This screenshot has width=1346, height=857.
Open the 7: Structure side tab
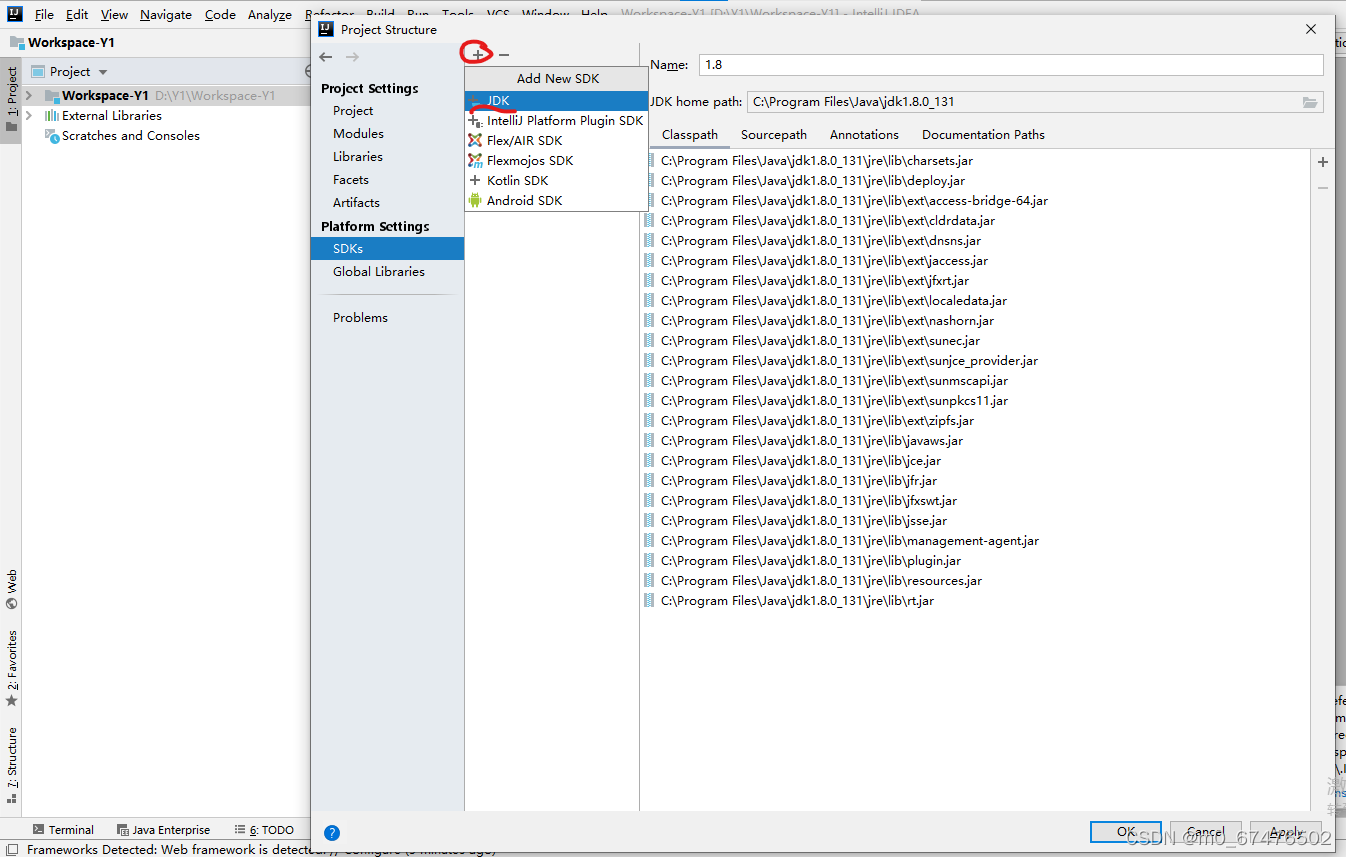coord(11,766)
